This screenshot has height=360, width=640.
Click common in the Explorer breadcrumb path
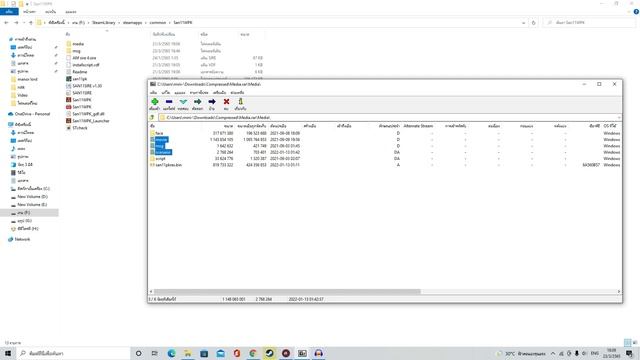tap(158, 23)
